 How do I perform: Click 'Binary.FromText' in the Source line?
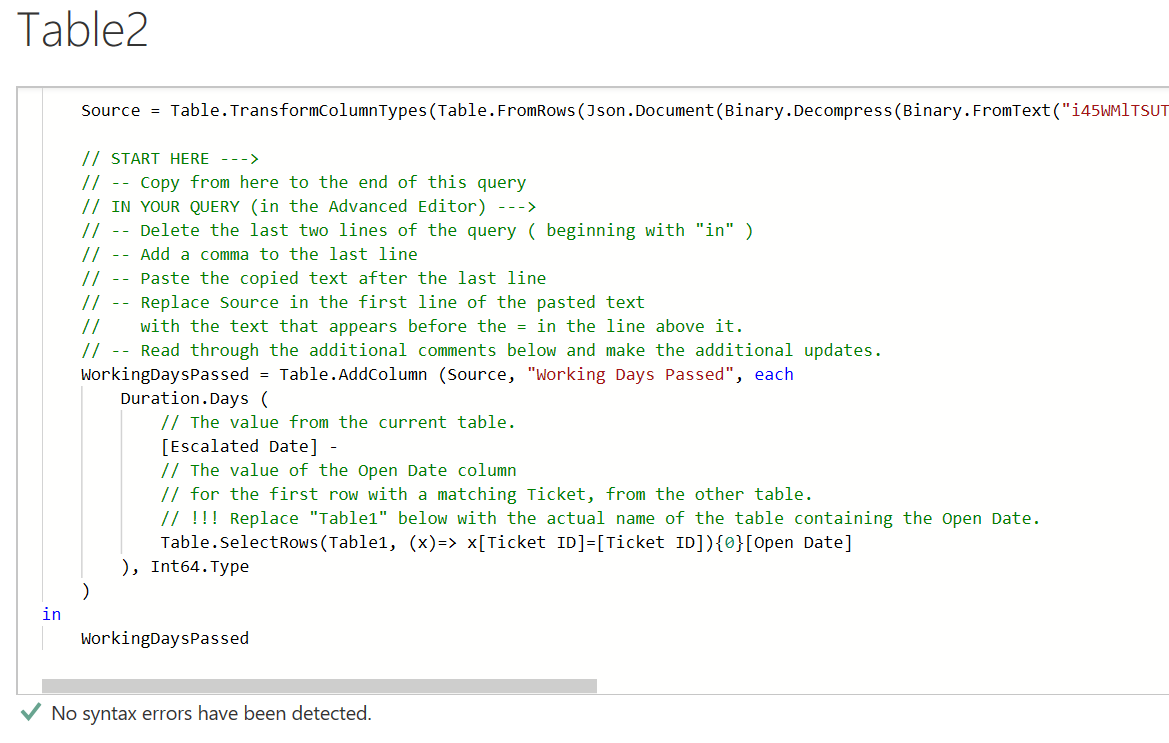pyautogui.click(x=977, y=110)
